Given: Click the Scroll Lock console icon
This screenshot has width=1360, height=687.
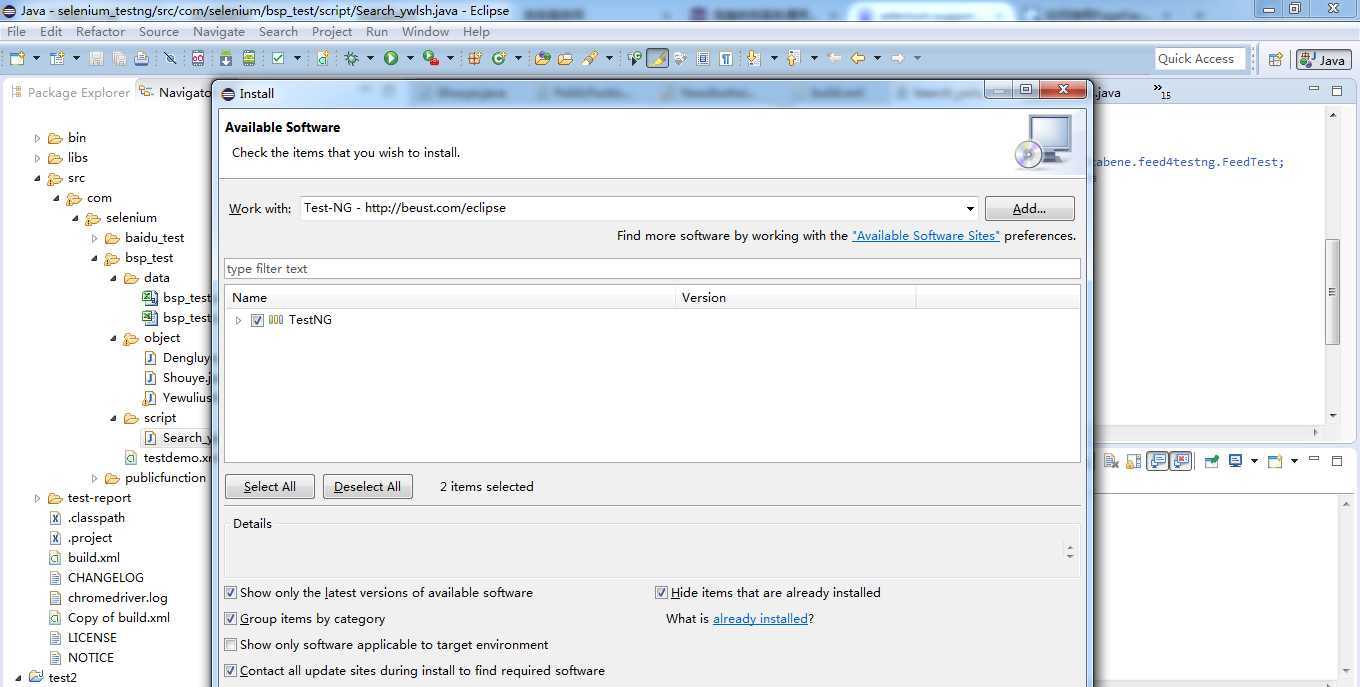Looking at the screenshot, I should pyautogui.click(x=1134, y=461).
